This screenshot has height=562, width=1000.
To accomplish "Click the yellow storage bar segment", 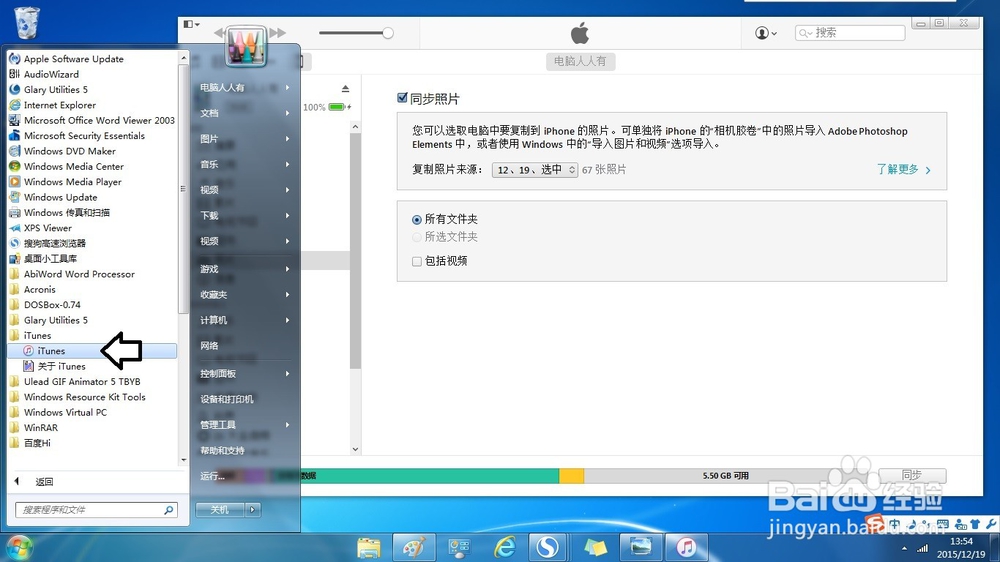I will point(571,476).
